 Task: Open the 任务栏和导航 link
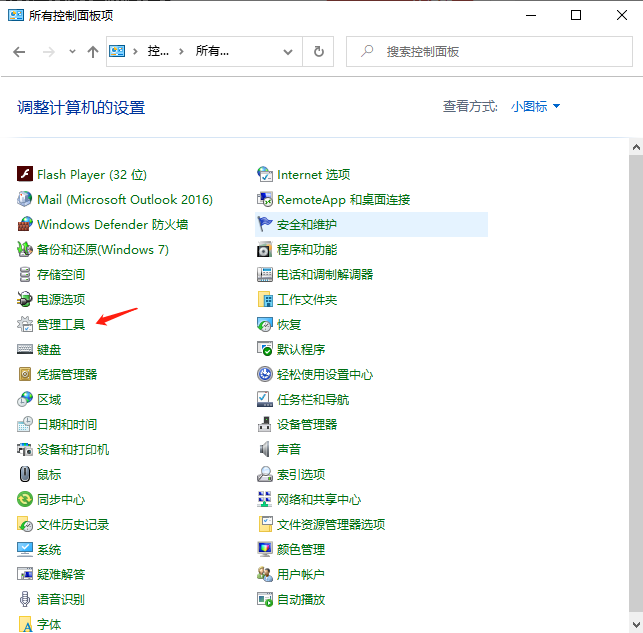click(x=313, y=399)
